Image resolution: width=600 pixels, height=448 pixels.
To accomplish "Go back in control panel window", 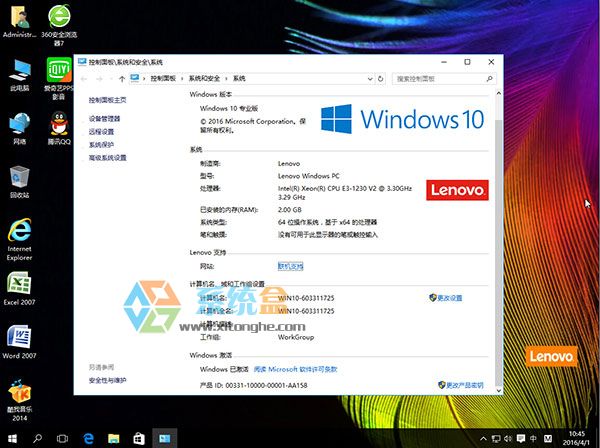I will [x=84, y=79].
